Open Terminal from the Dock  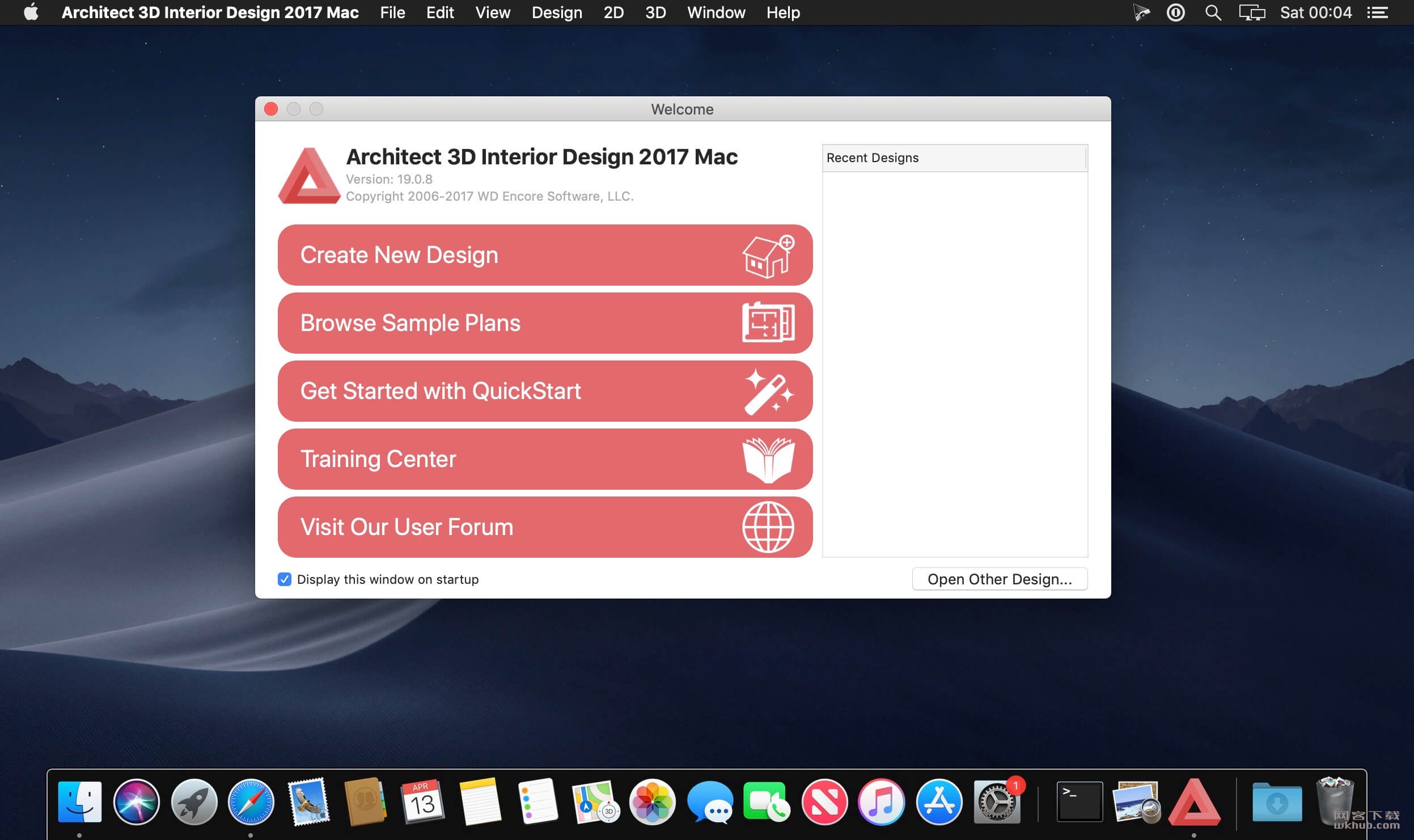click(1079, 801)
